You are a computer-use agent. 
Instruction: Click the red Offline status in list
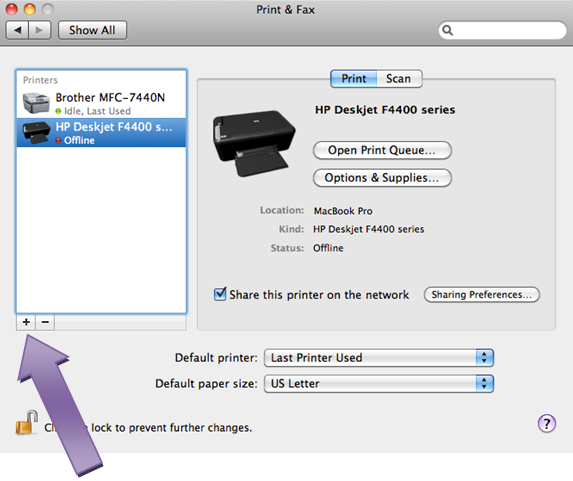click(x=75, y=140)
